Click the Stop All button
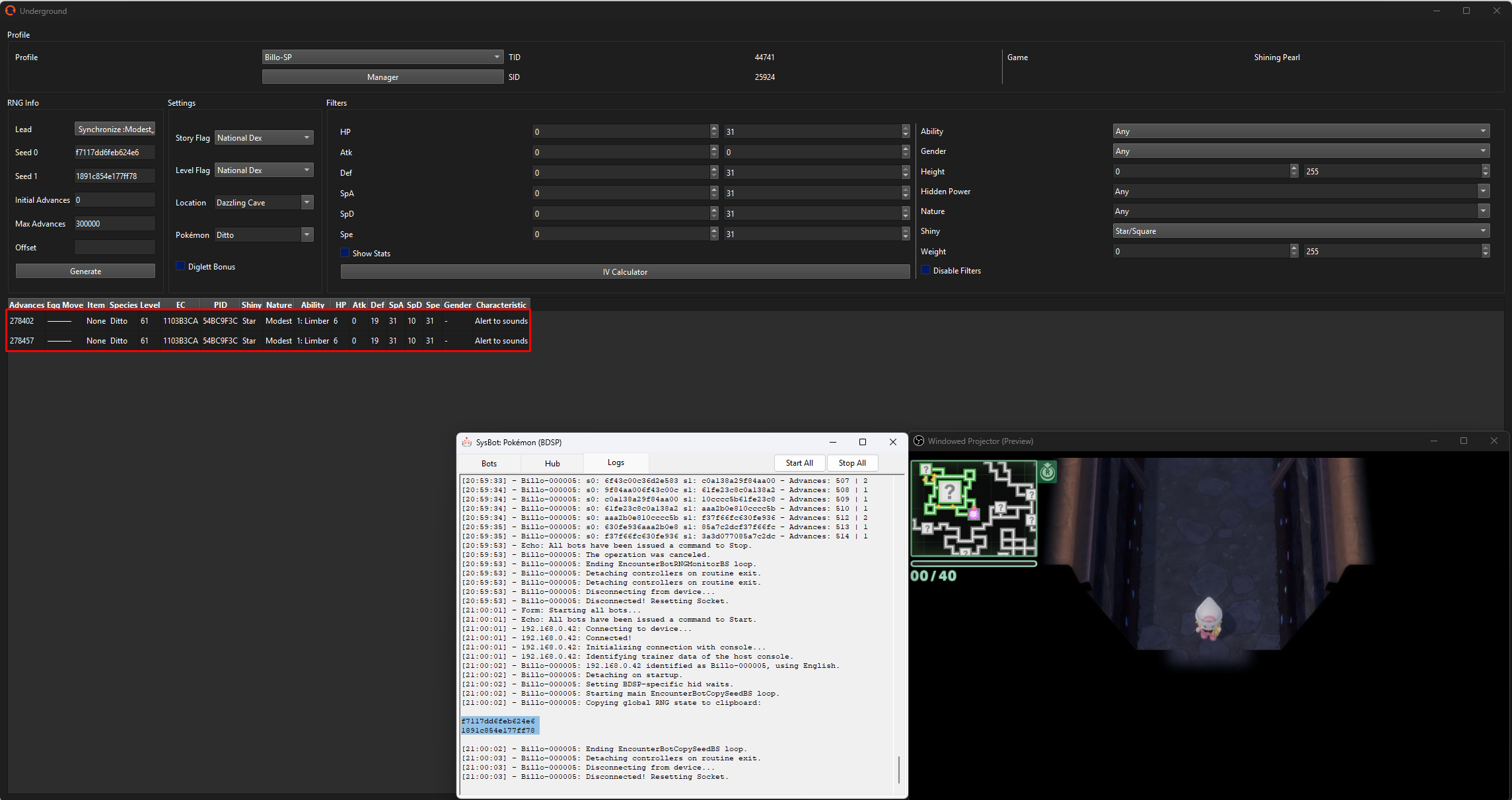Viewport: 1512px width, 800px height. (x=851, y=462)
